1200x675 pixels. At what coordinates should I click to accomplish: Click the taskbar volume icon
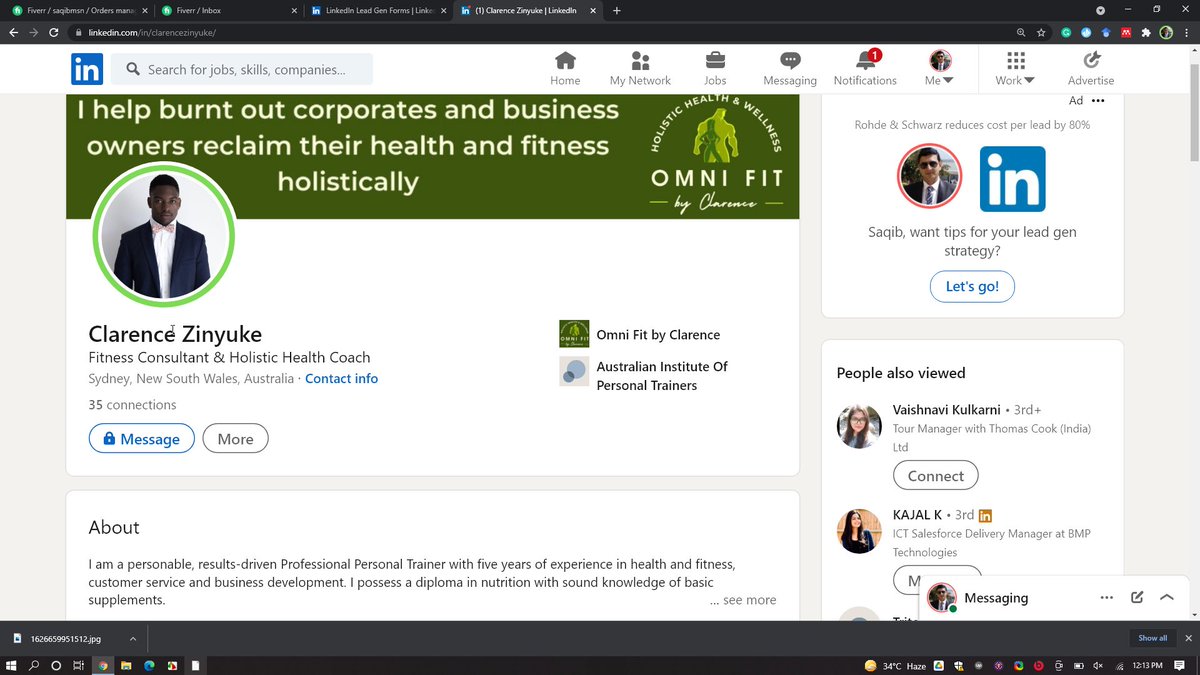click(x=1099, y=665)
